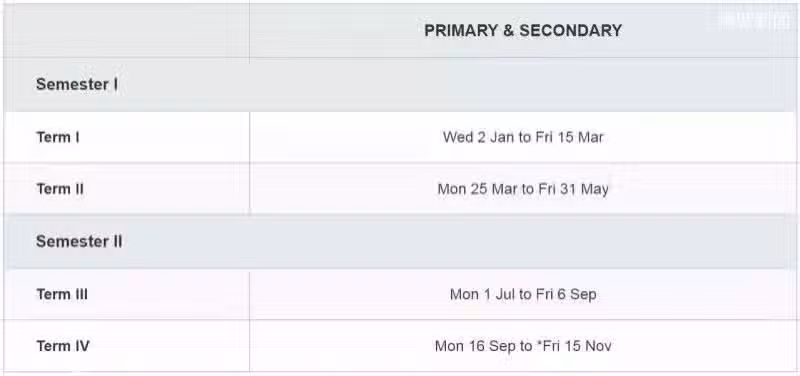The width and height of the screenshot is (800, 376).
Task: Click the PRIMARY & SECONDARY column header
Action: click(523, 31)
